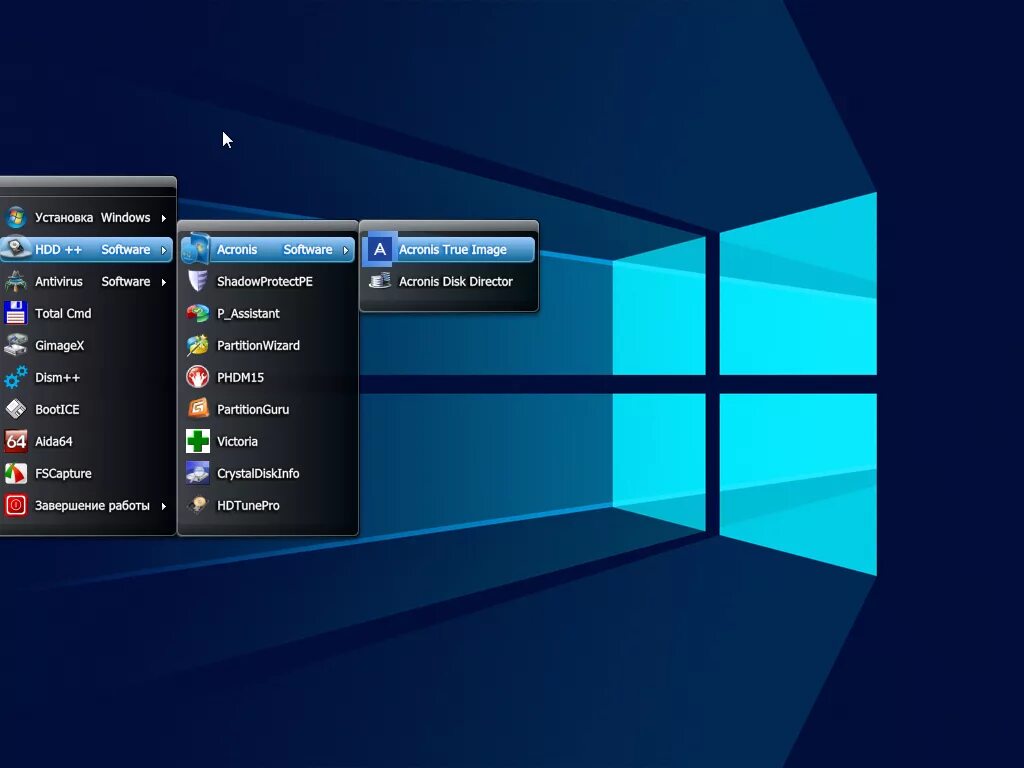This screenshot has height=768, width=1024.
Task: Launch ShadowProtectPE from the submenu
Action: [x=268, y=281]
